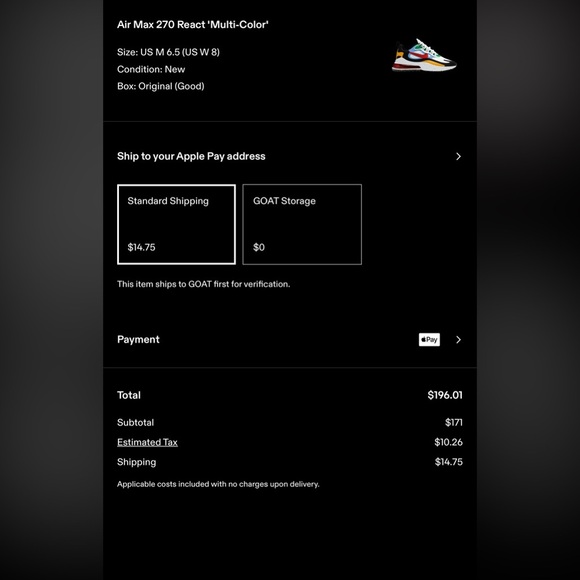Click the Total amount $196.01
This screenshot has width=580, height=580.
pyautogui.click(x=445, y=395)
